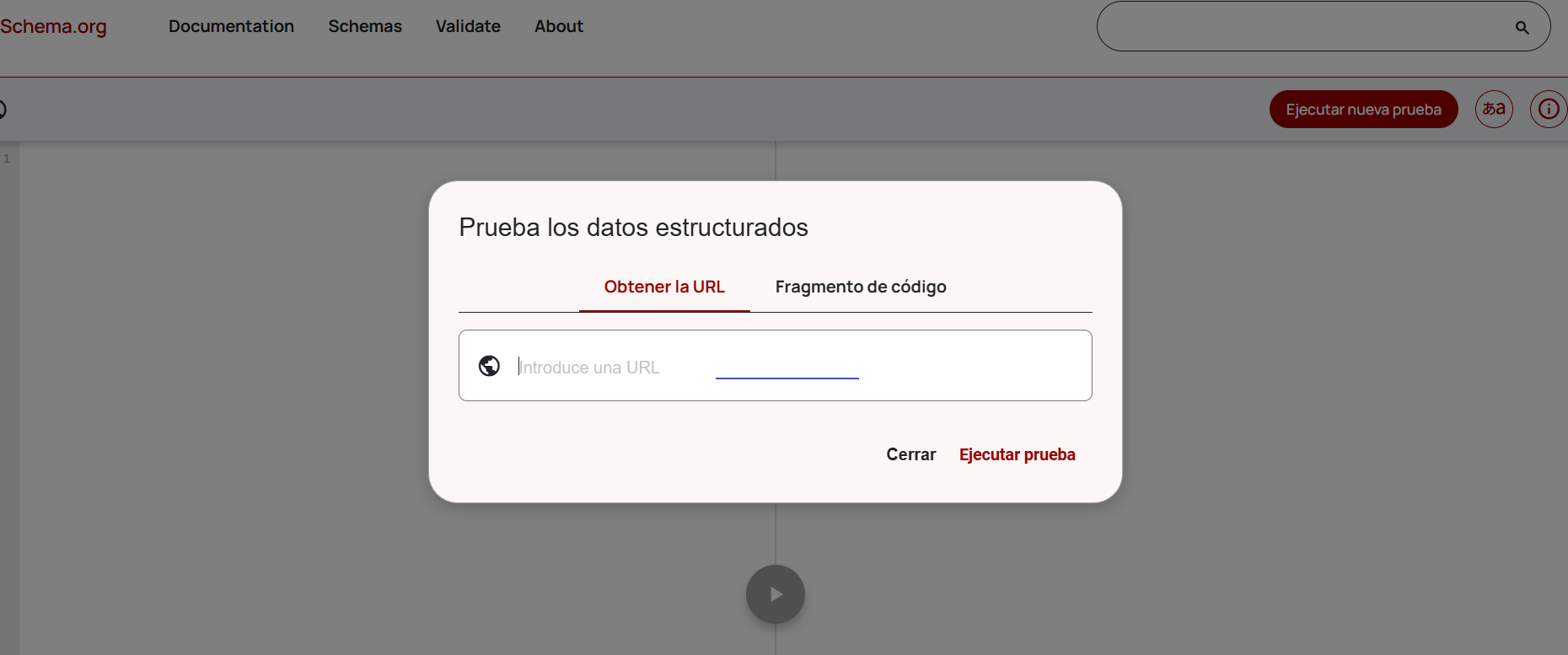Switch to Obtener la URL tab
The height and width of the screenshot is (655, 1568).
[x=664, y=287]
